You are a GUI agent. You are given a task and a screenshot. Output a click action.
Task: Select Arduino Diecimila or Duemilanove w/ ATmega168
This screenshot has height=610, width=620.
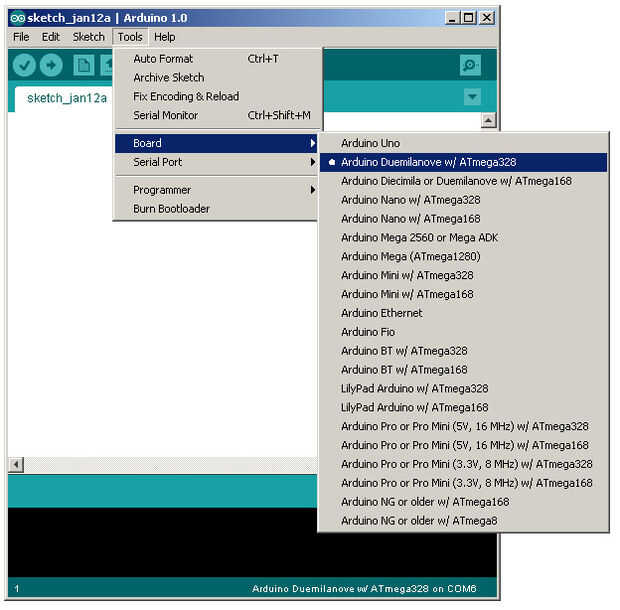(x=463, y=181)
